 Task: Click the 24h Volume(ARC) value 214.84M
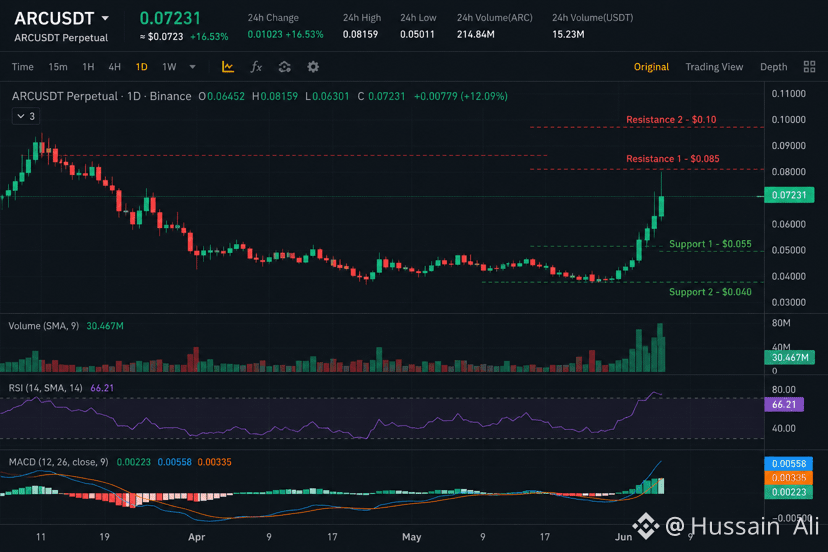coord(475,34)
